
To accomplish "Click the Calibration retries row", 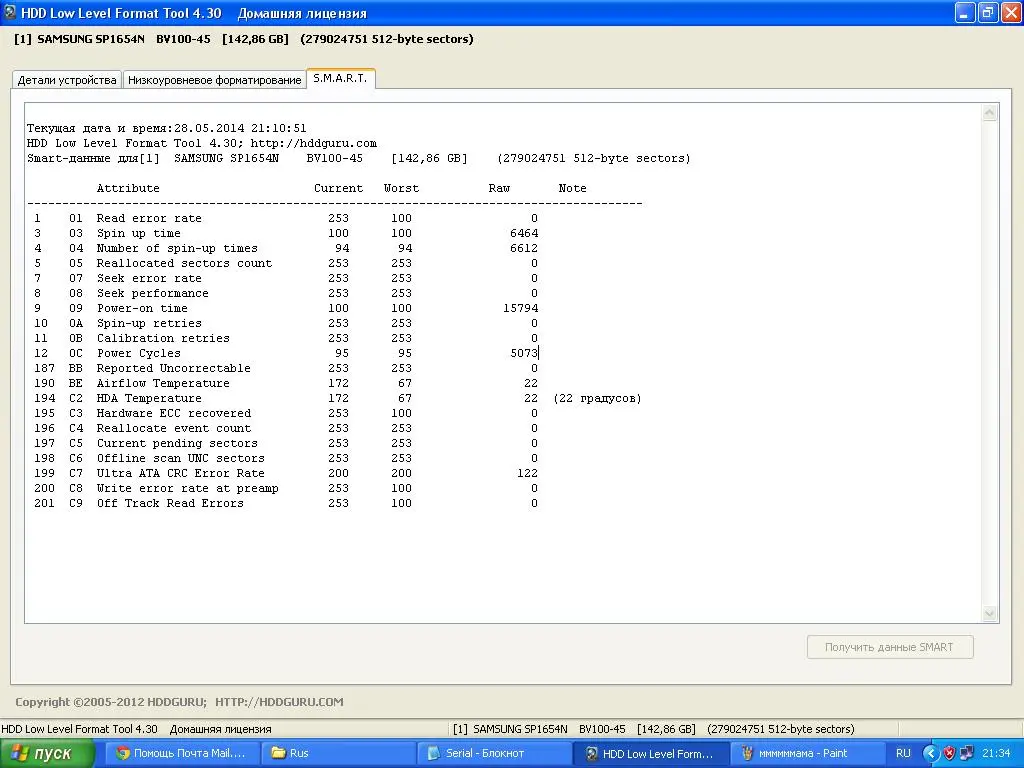I will 286,338.
